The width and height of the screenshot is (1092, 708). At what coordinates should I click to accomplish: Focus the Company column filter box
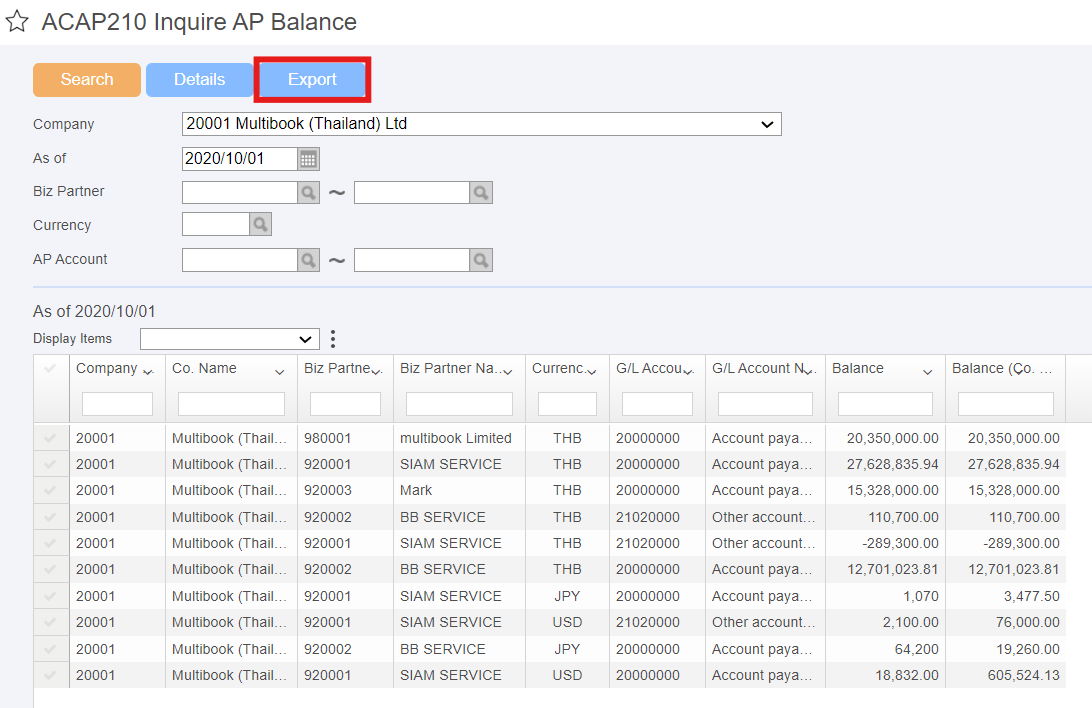point(117,404)
